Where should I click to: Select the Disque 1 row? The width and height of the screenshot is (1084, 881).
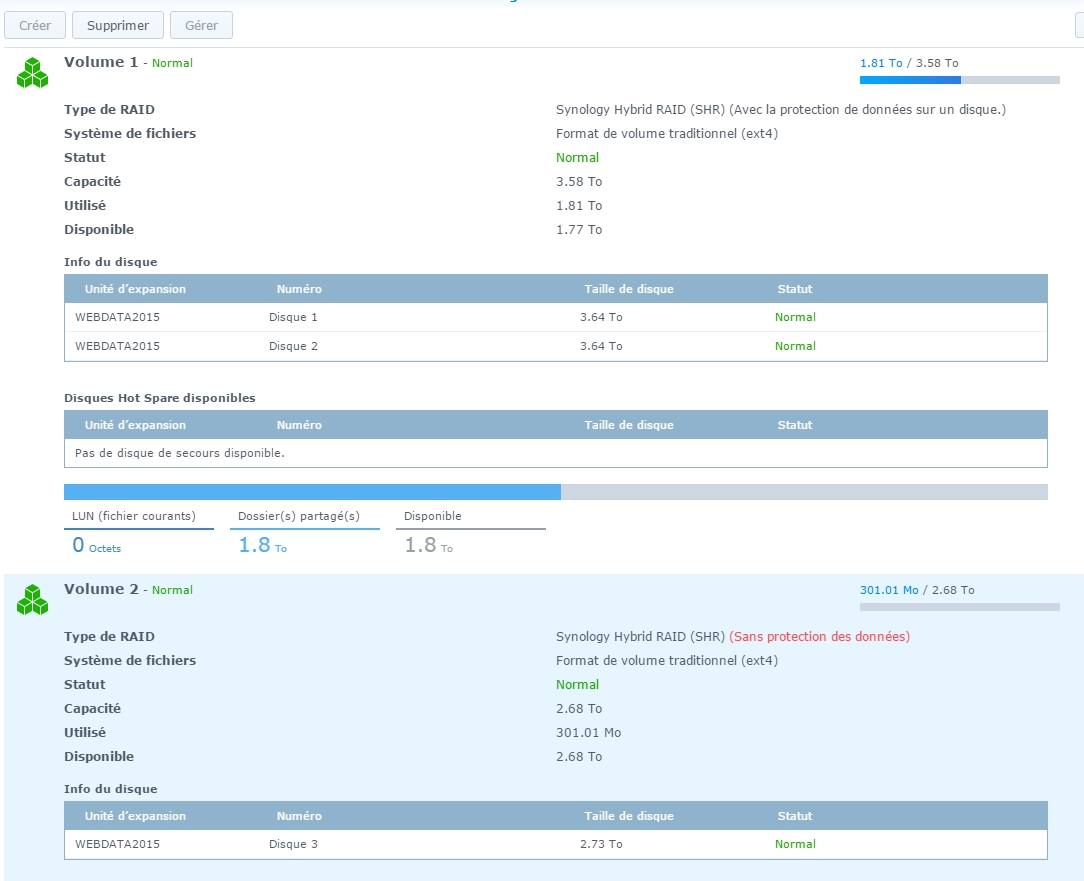pyautogui.click(x=555, y=317)
